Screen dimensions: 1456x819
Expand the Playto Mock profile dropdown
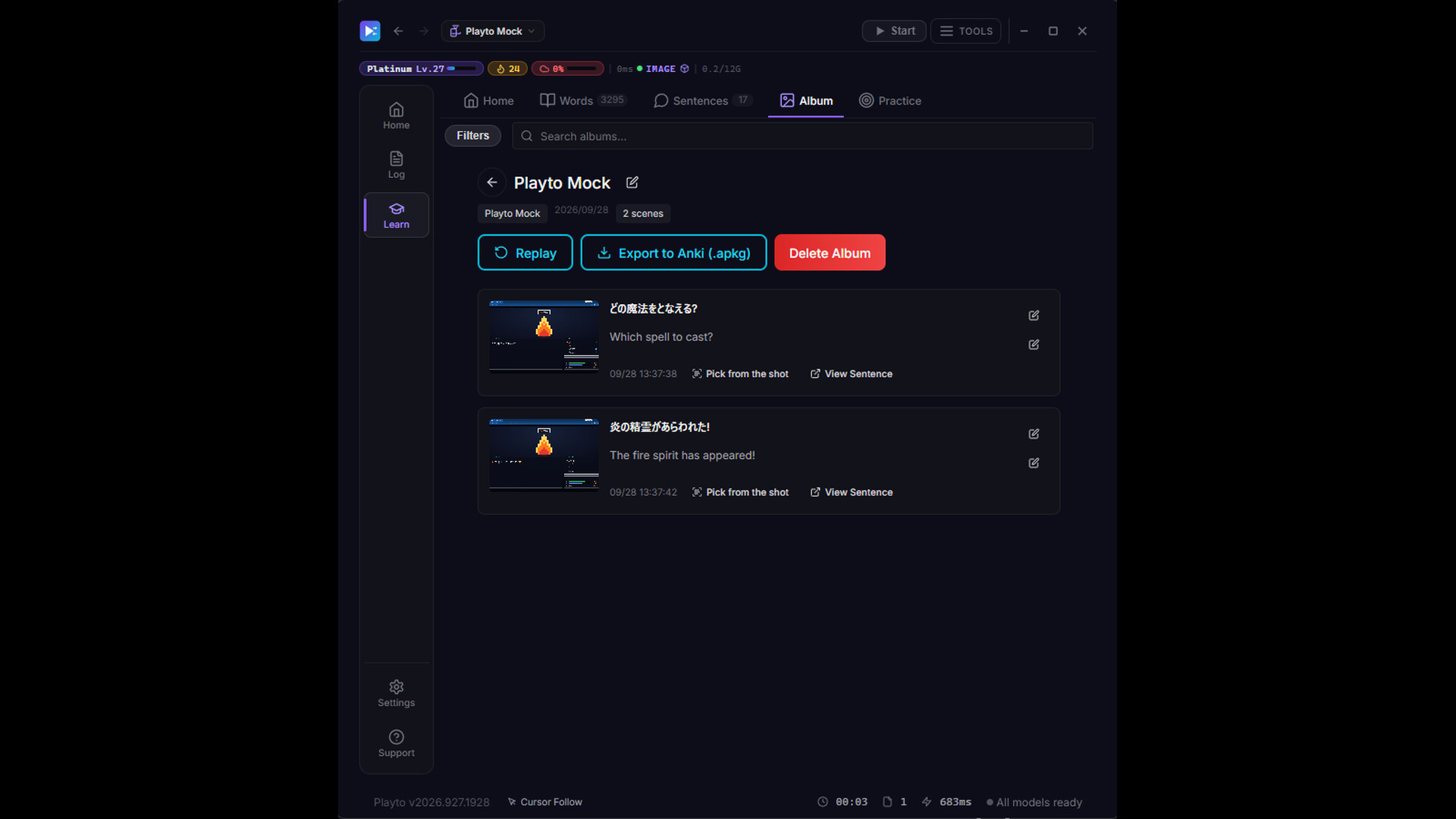(x=493, y=31)
